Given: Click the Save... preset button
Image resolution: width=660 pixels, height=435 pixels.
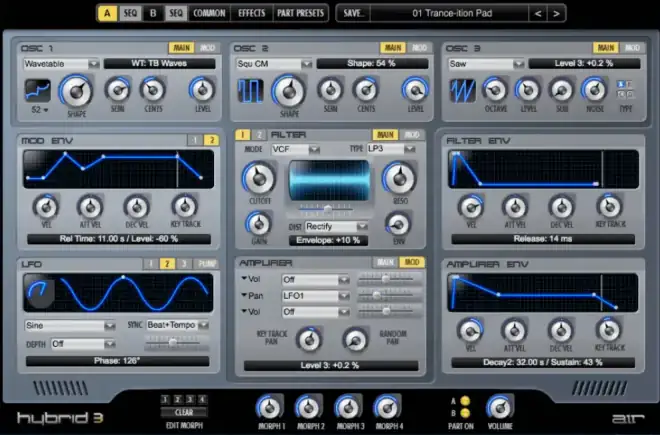Looking at the screenshot, I should [353, 14].
